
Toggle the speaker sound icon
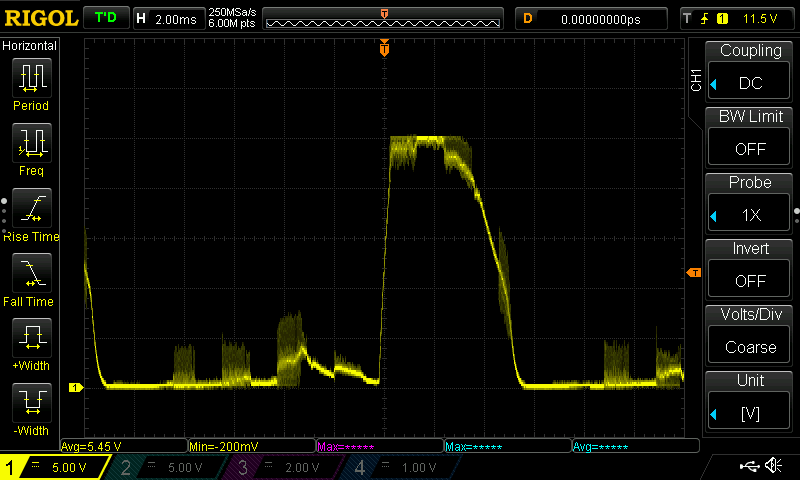pyautogui.click(x=772, y=466)
